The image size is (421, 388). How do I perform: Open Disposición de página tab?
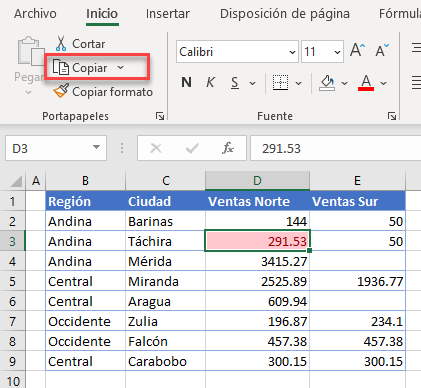tap(285, 14)
